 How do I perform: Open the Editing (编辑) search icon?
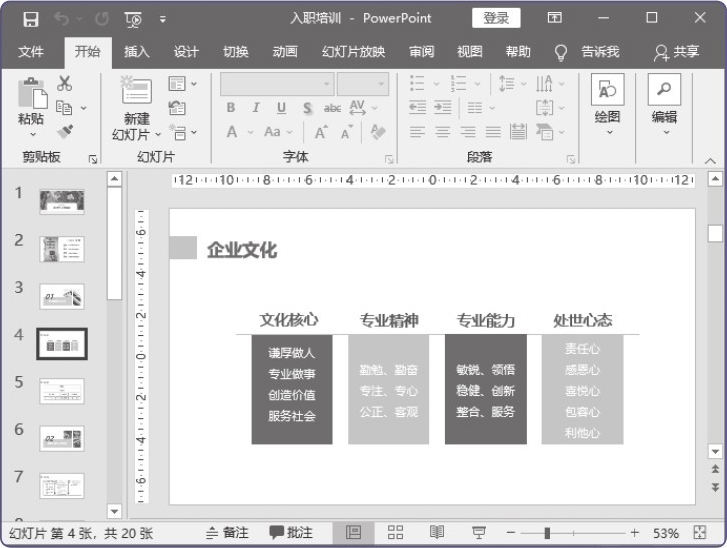pyautogui.click(x=664, y=90)
